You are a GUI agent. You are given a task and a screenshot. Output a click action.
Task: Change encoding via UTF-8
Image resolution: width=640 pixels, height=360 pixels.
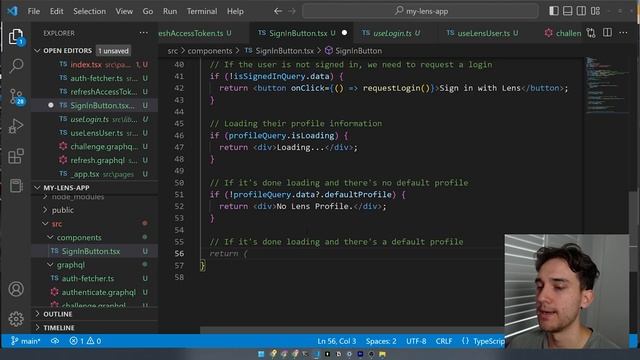(416, 341)
